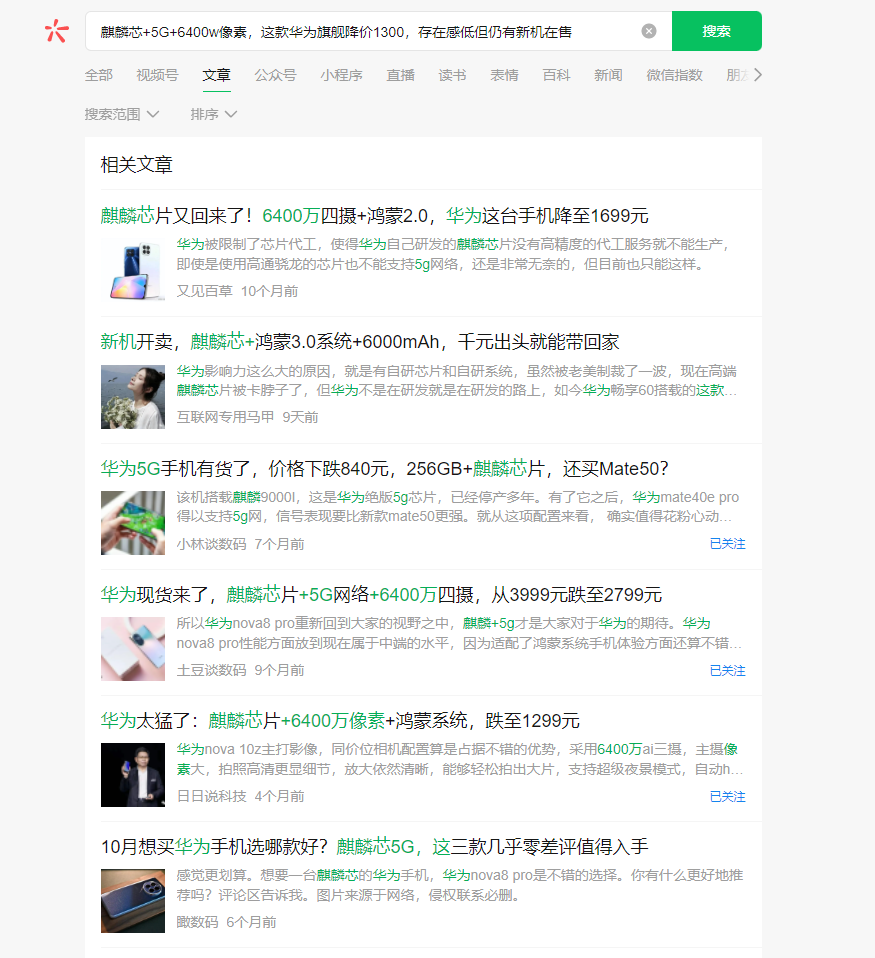The image size is (875, 958).
Task: Click the author name 又见百草
Action: (205, 291)
